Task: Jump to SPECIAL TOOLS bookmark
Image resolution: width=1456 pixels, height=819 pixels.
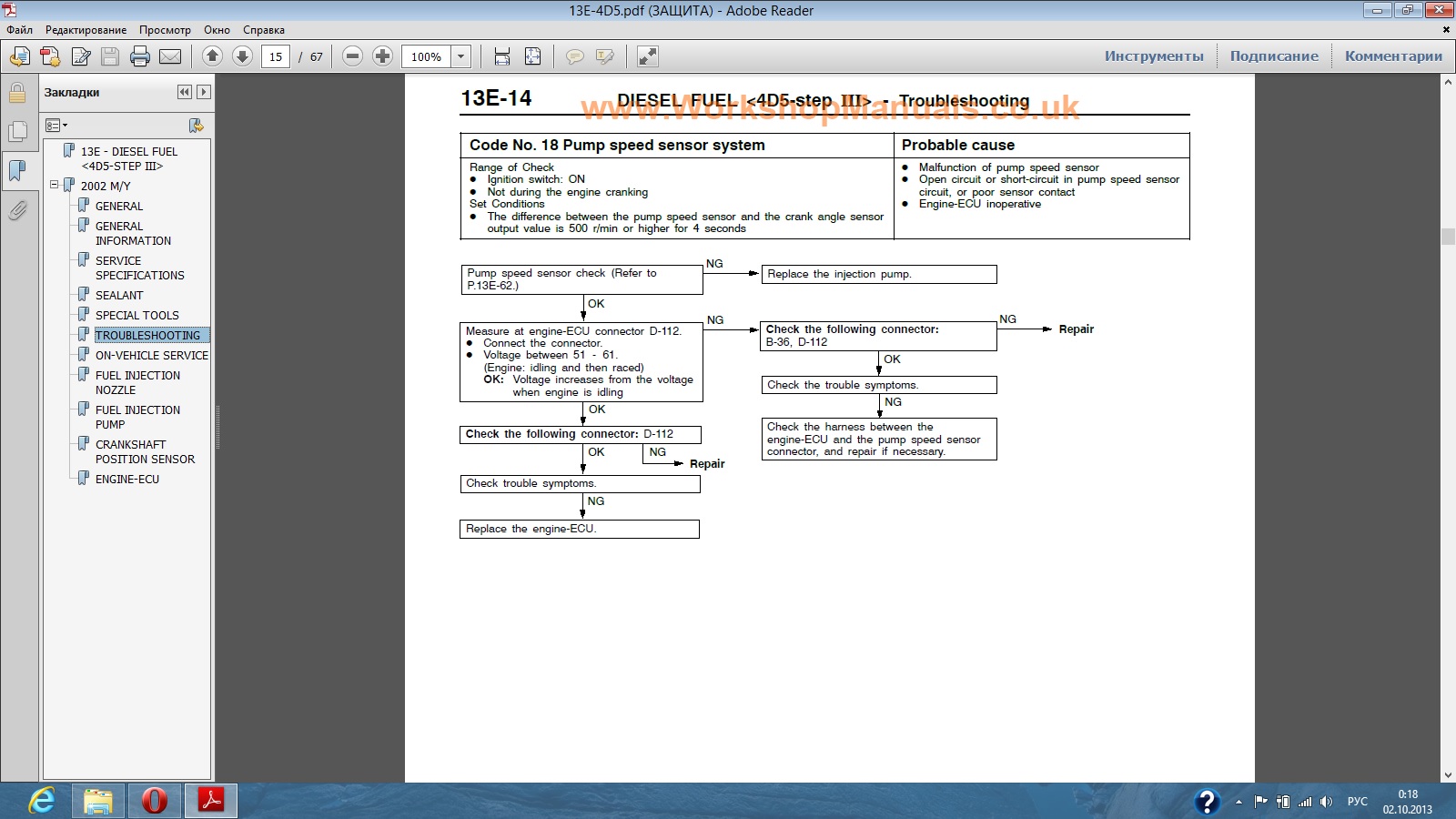Action: pos(136,316)
